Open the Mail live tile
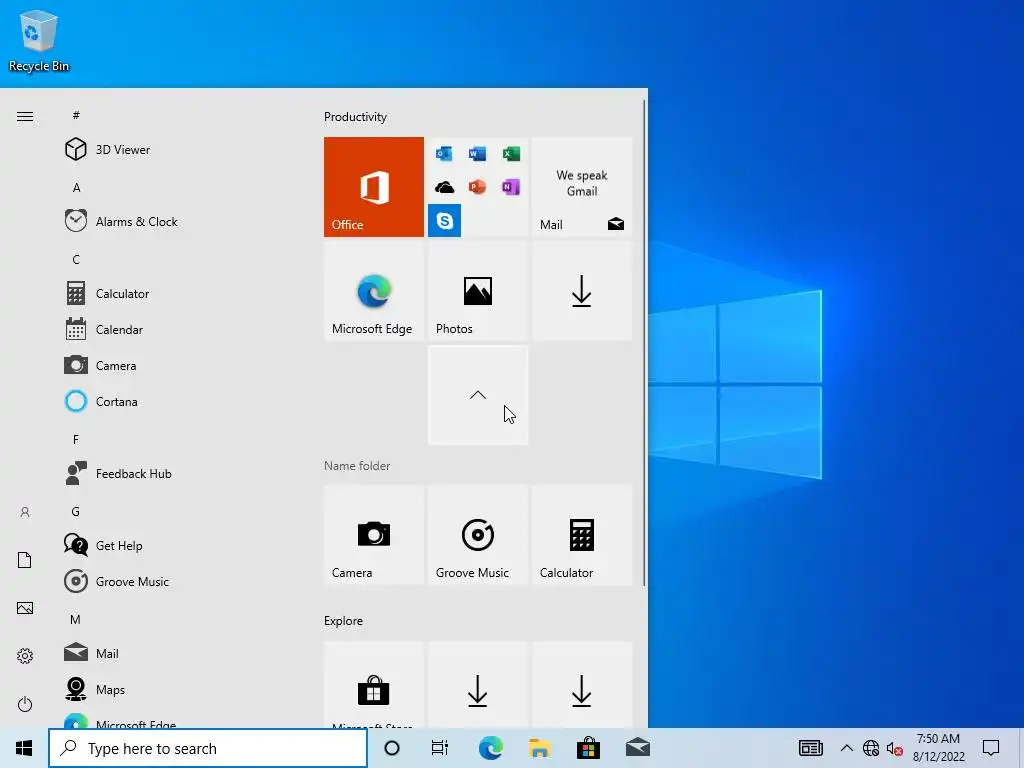This screenshot has width=1024, height=768. point(582,187)
